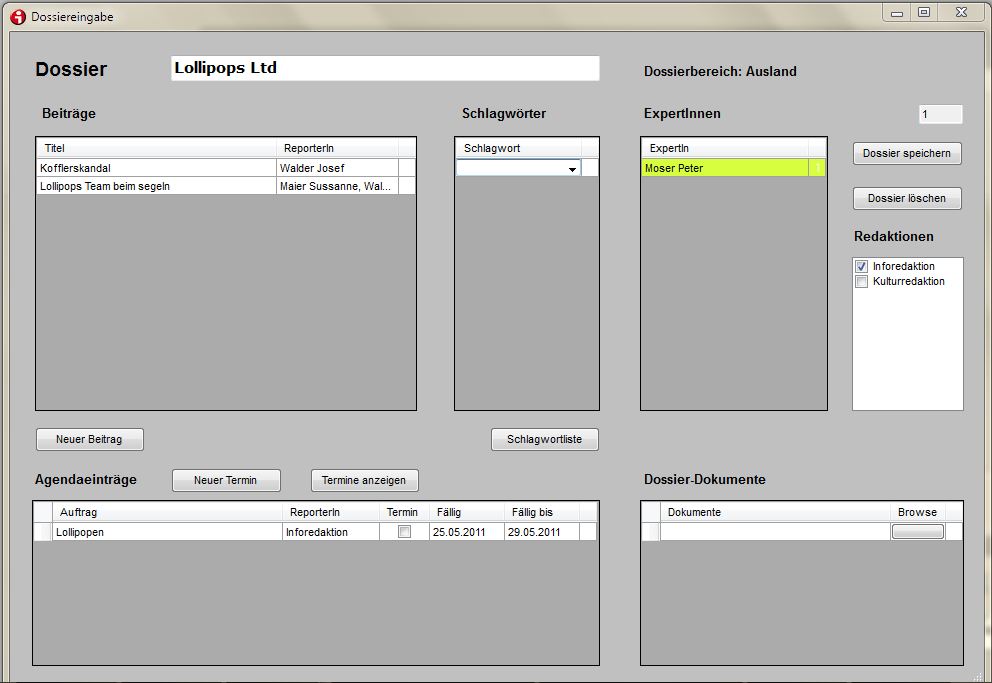992x683 pixels.
Task: Click the Dossier speichern button
Action: 907,154
